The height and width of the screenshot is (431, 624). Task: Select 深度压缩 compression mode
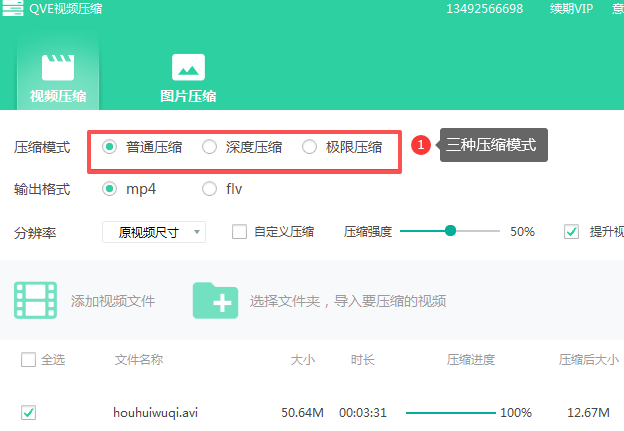click(209, 147)
